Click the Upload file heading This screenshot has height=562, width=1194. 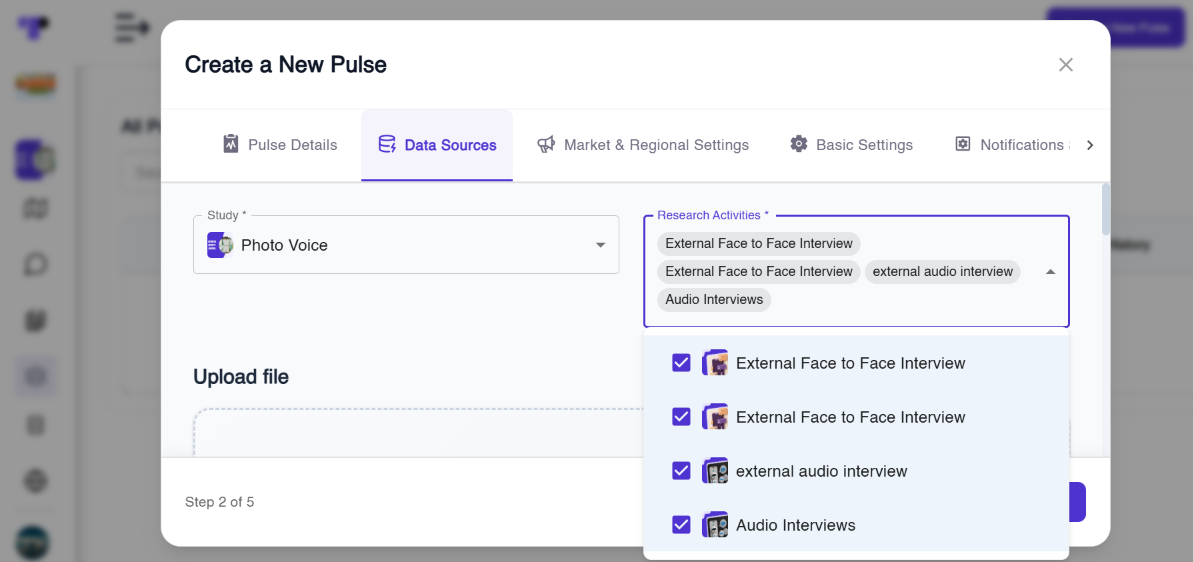click(241, 377)
